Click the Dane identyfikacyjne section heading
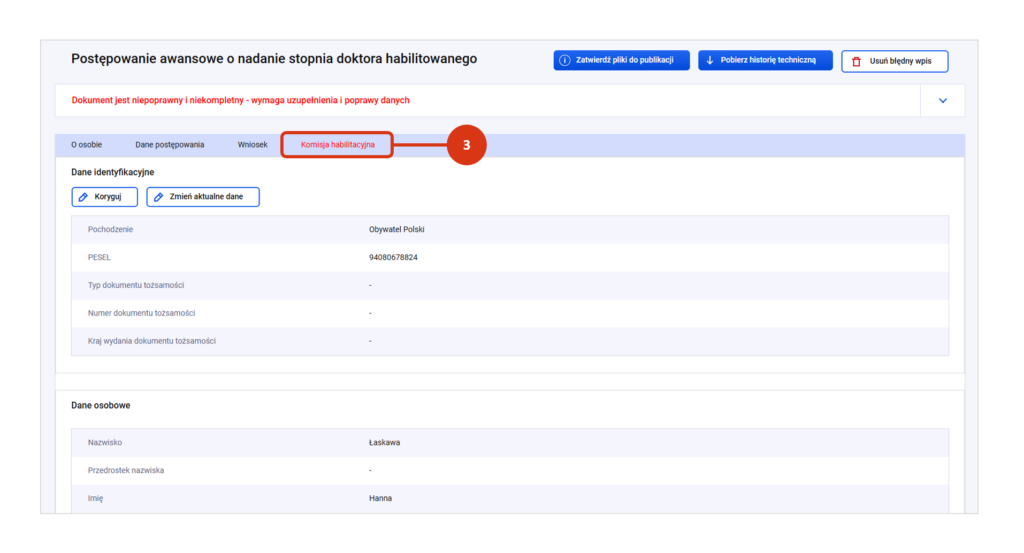 [x=113, y=172]
